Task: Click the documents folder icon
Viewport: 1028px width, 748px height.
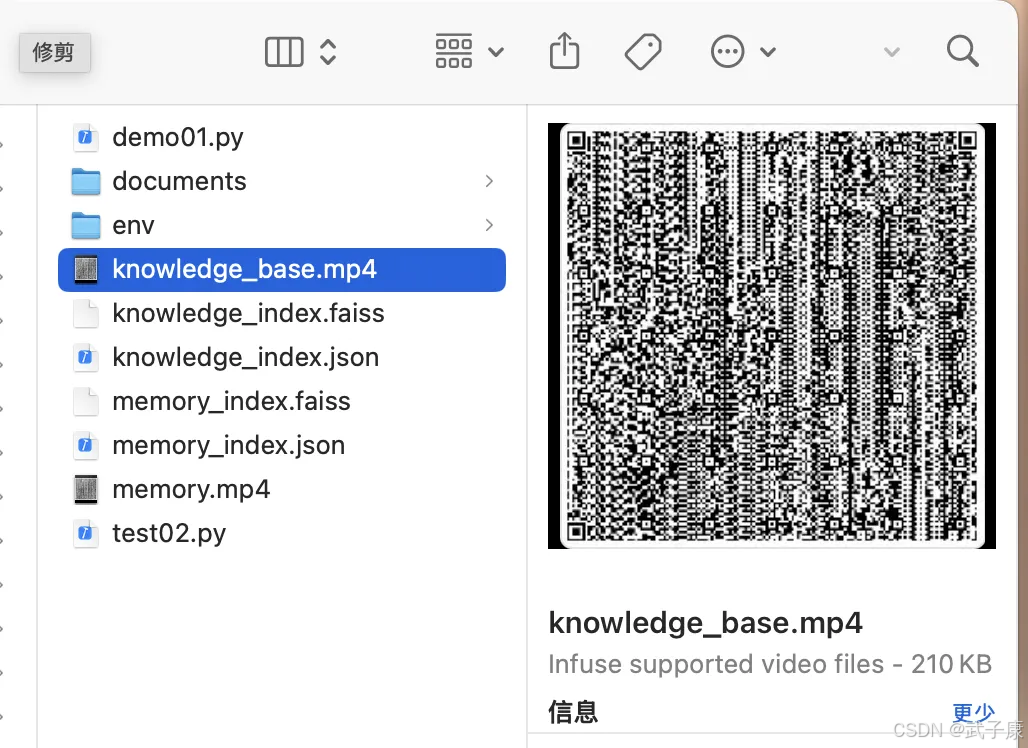Action: (86, 182)
